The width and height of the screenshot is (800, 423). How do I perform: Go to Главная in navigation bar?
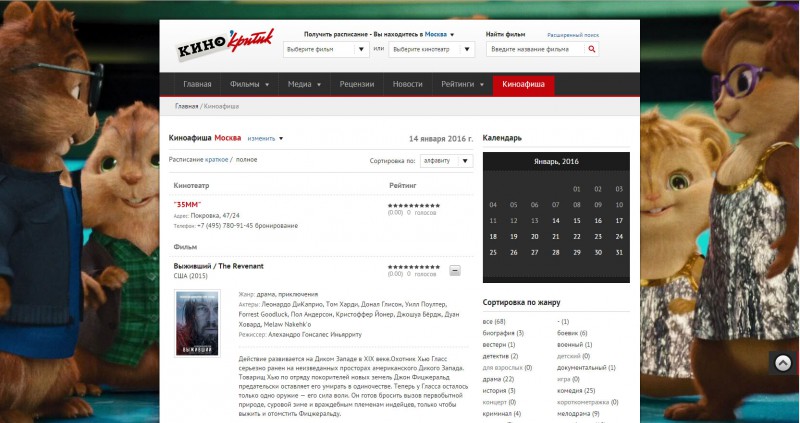197,84
